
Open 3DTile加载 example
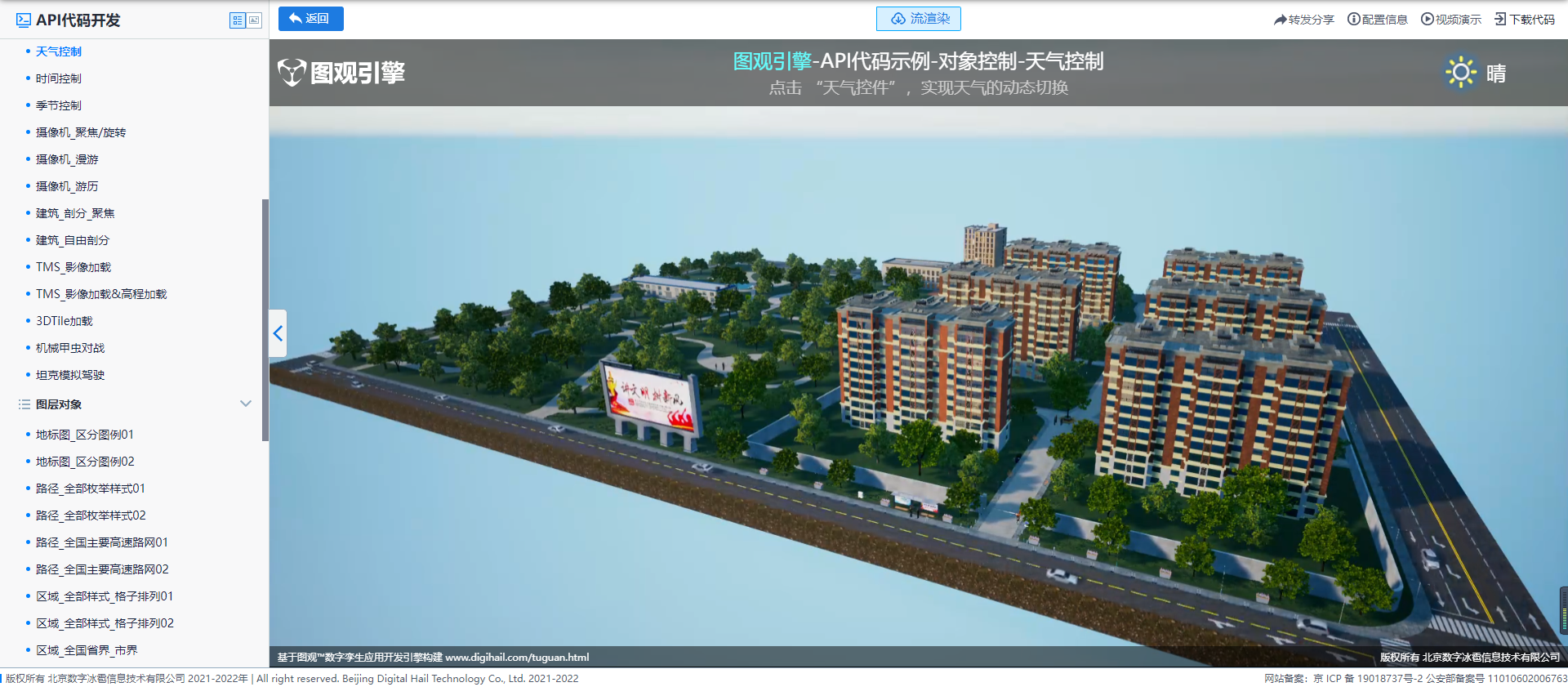pyautogui.click(x=65, y=321)
